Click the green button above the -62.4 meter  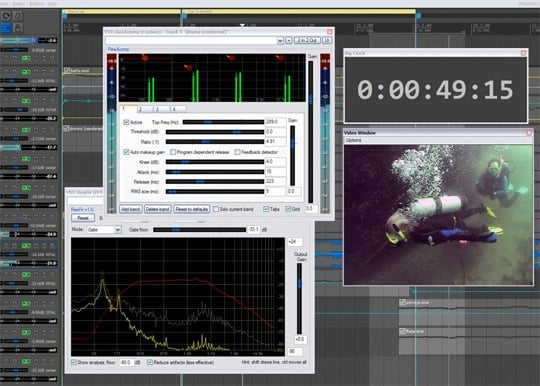[x=26, y=159]
